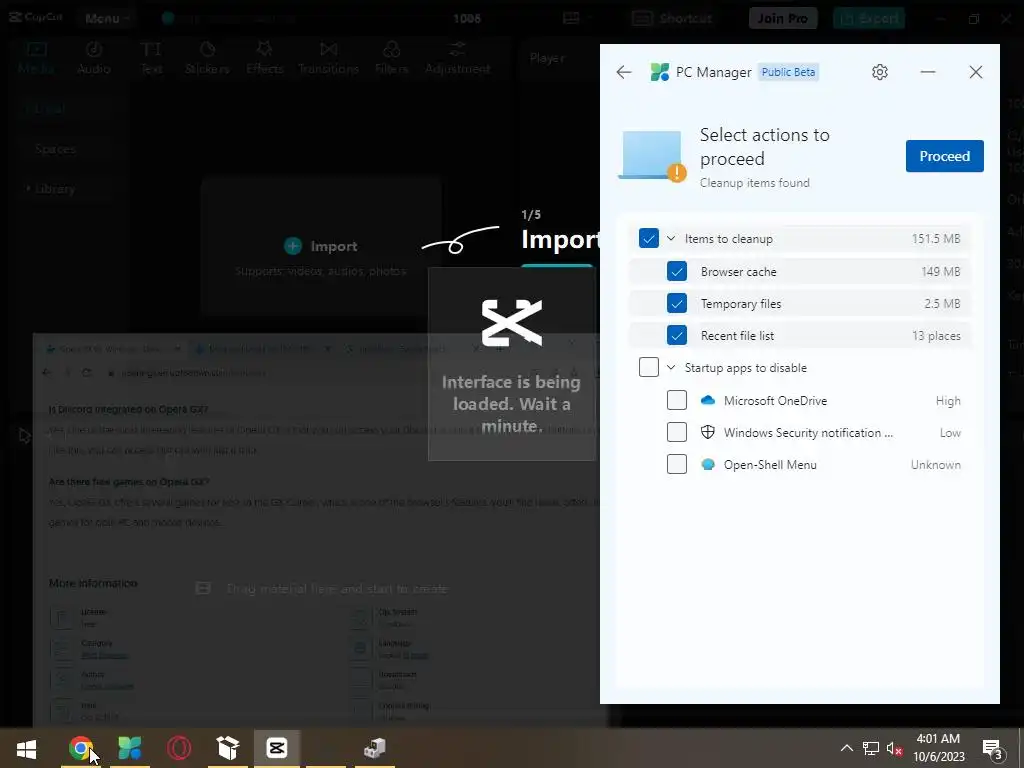The height and width of the screenshot is (768, 1024).
Task: Click the Recent file list 13 places value
Action: (936, 336)
